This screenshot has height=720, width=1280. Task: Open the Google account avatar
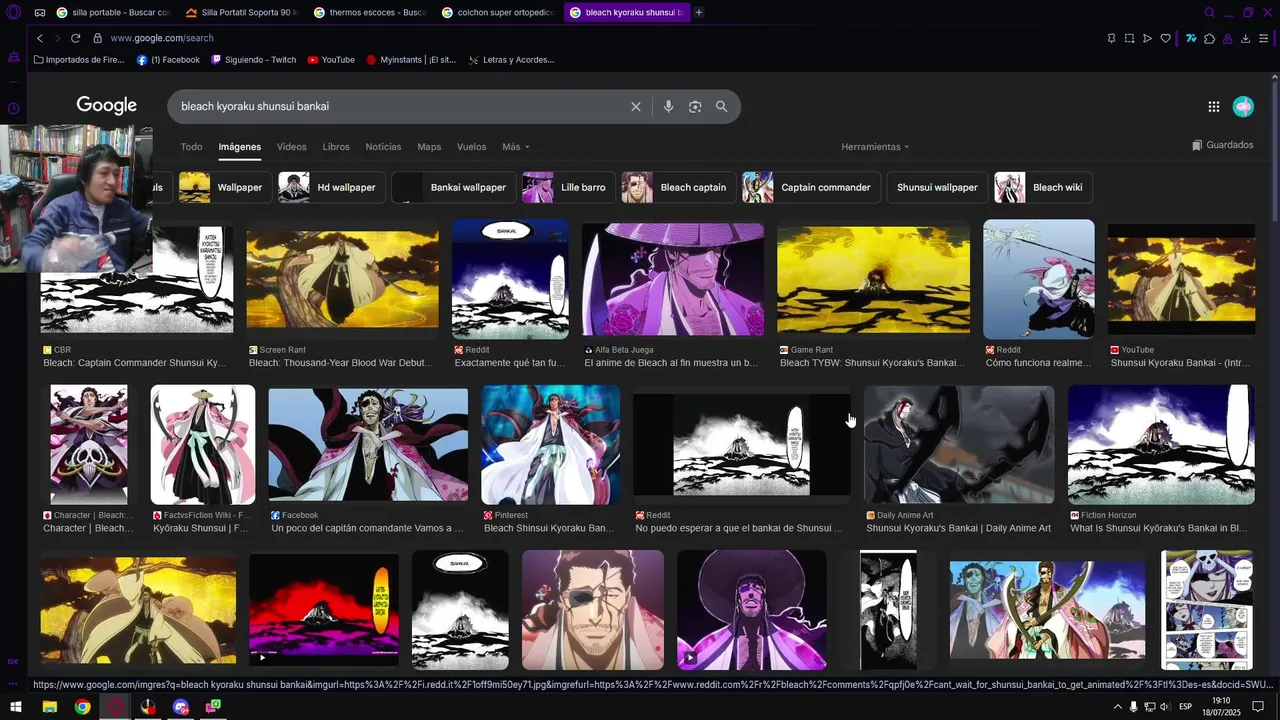tap(1243, 107)
